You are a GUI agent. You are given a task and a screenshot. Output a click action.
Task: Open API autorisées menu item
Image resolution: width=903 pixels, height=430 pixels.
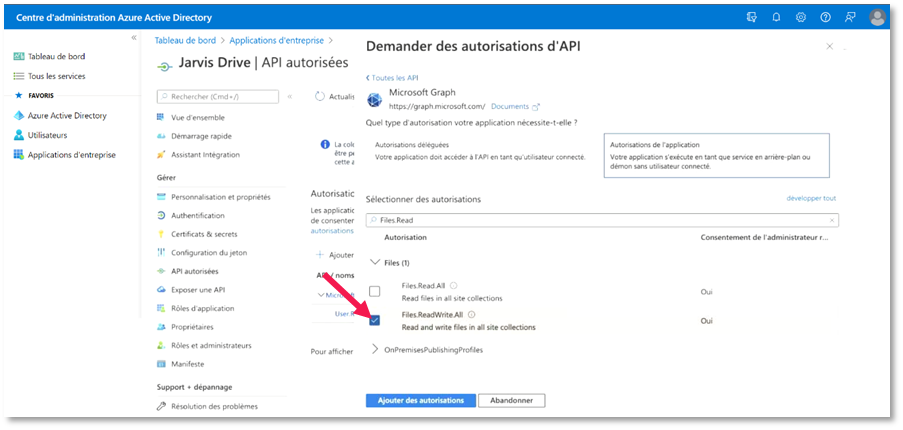point(195,271)
